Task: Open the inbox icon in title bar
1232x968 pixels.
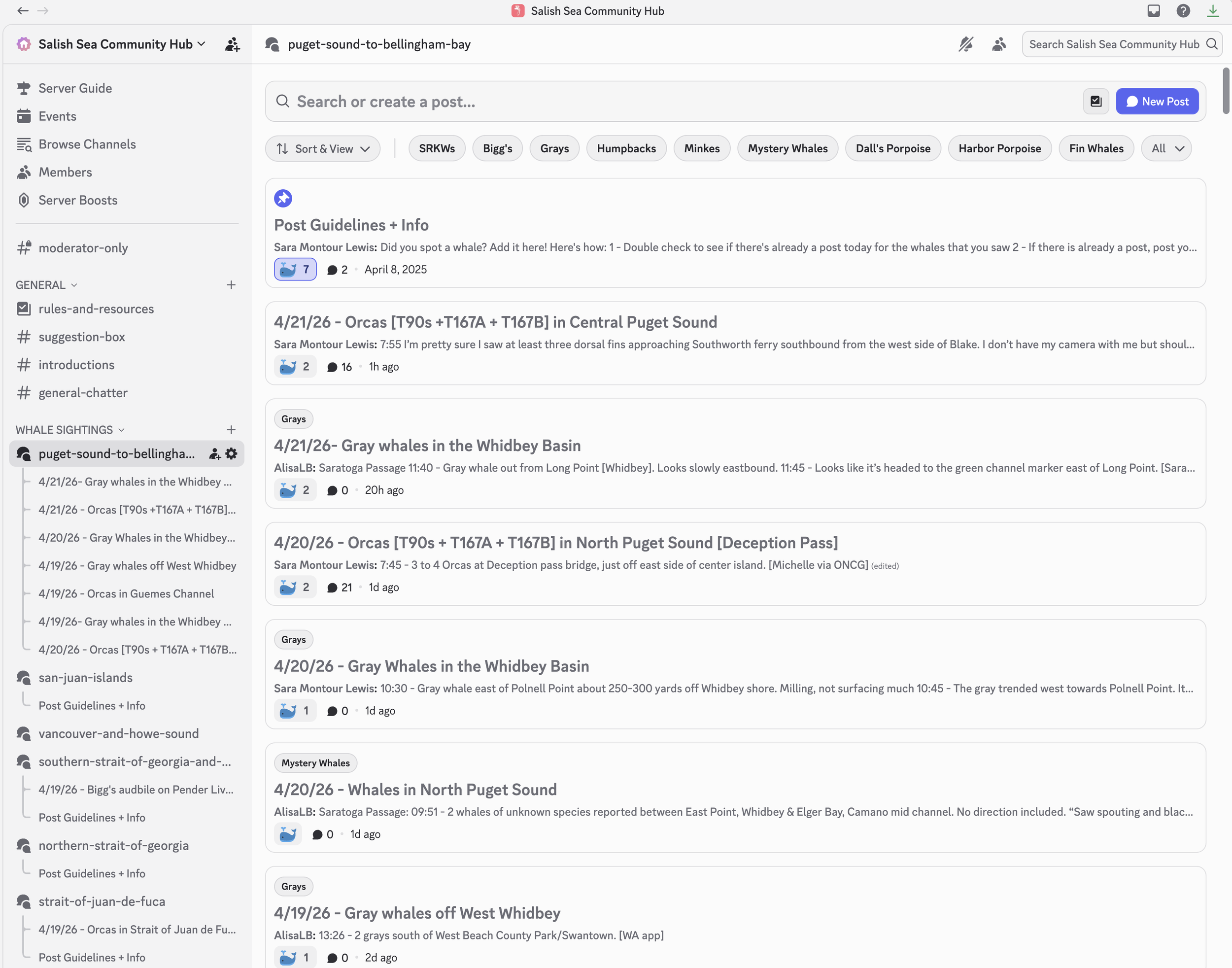Action: point(1154,11)
